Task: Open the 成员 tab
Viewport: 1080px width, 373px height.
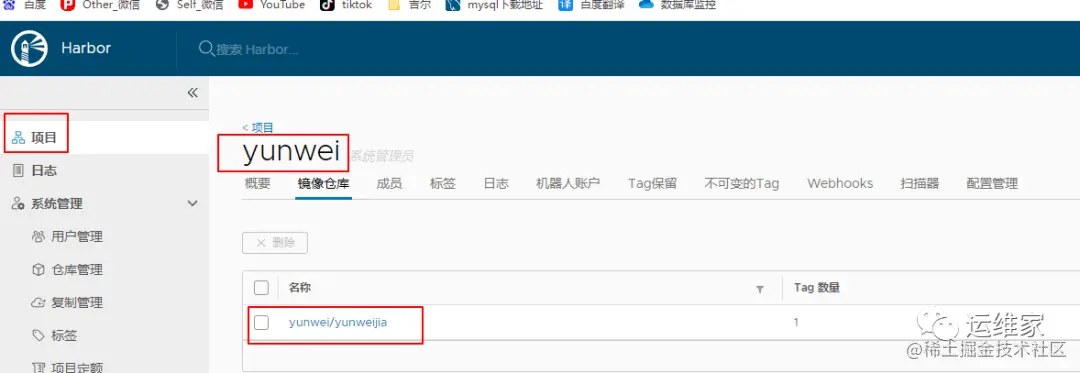Action: (x=389, y=184)
